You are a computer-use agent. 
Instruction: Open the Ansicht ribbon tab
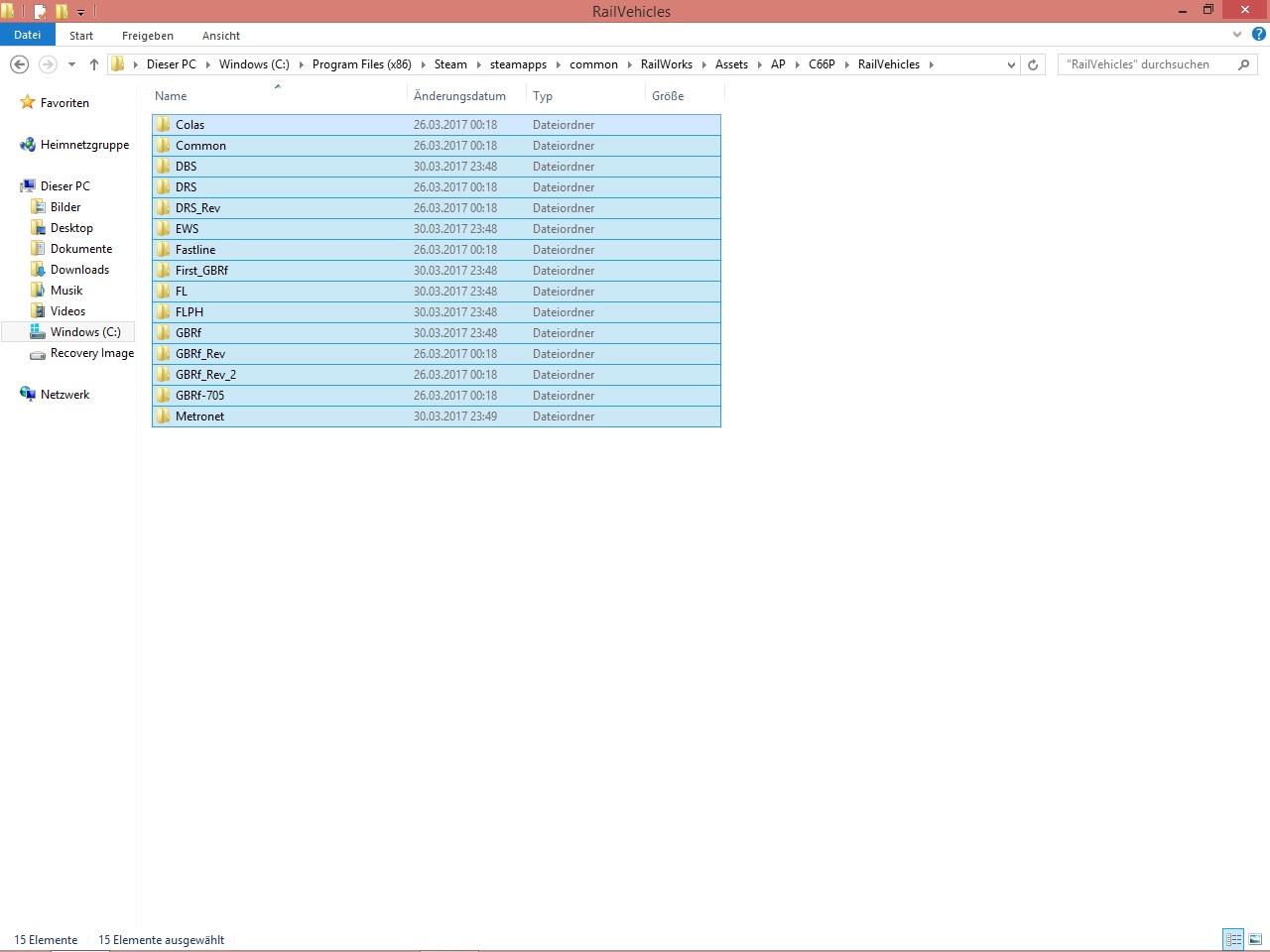point(220,36)
